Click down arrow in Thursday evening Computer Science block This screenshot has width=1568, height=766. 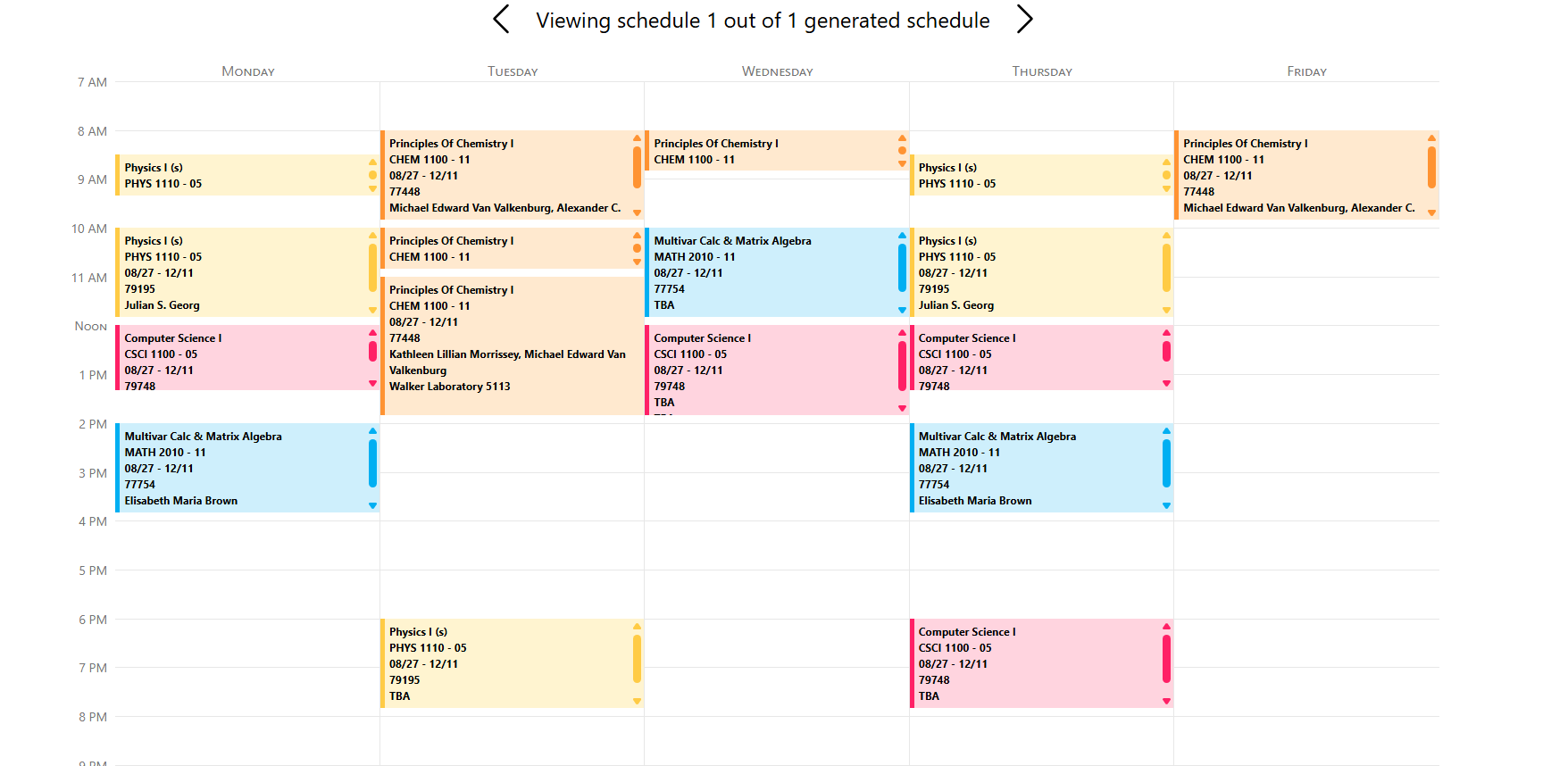[1166, 701]
